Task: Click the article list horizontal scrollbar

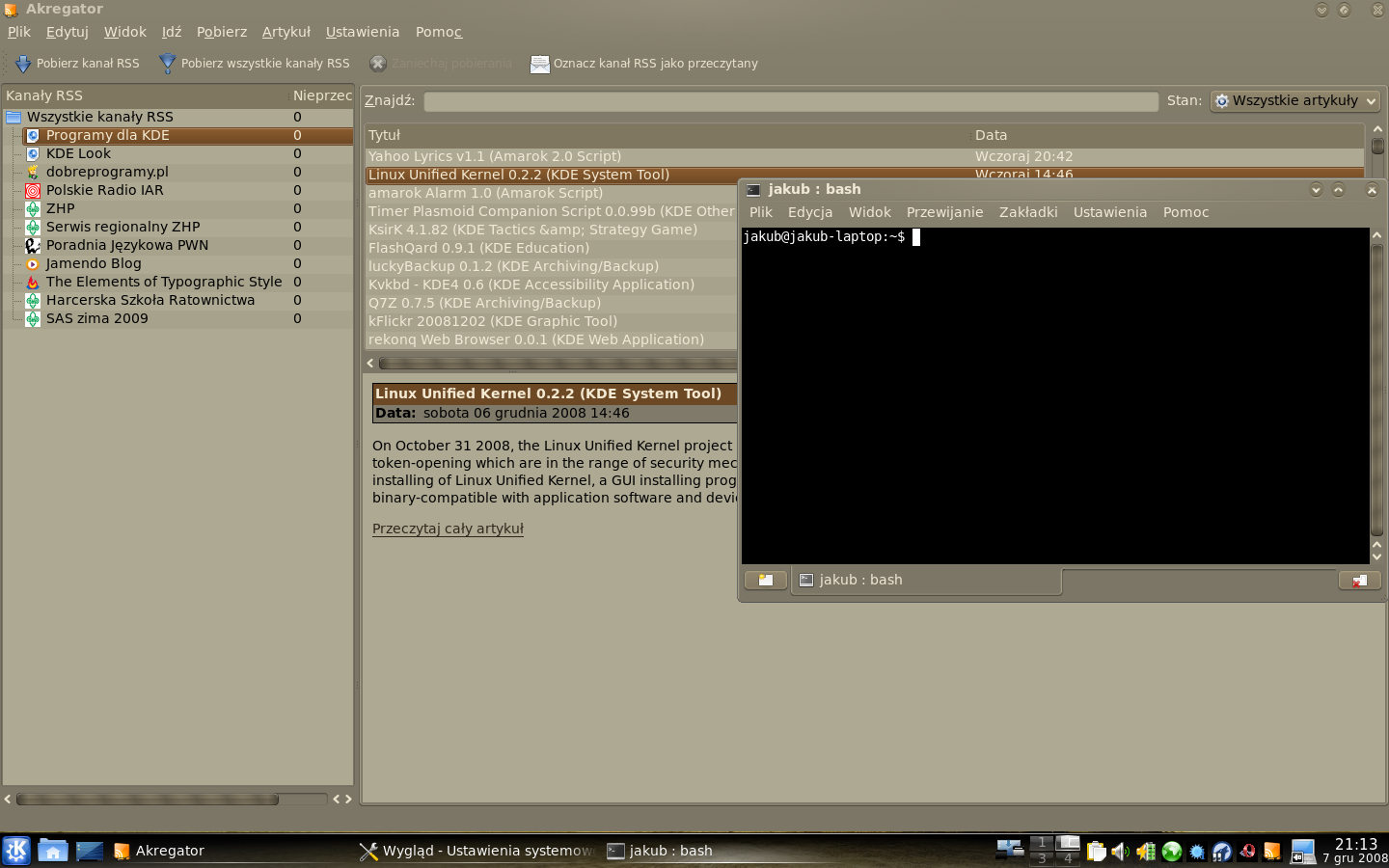Action: (558, 364)
